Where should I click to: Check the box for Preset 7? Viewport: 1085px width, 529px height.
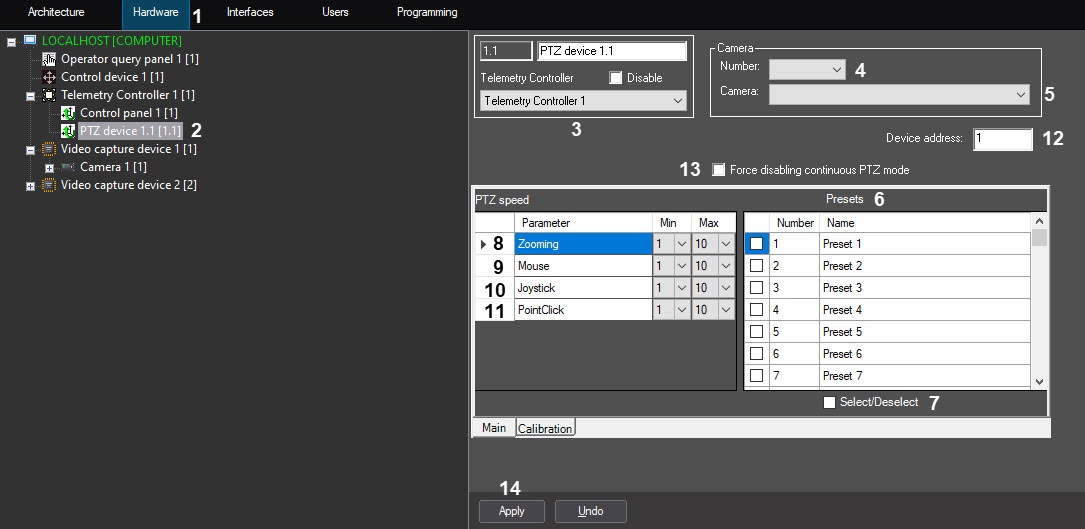756,376
